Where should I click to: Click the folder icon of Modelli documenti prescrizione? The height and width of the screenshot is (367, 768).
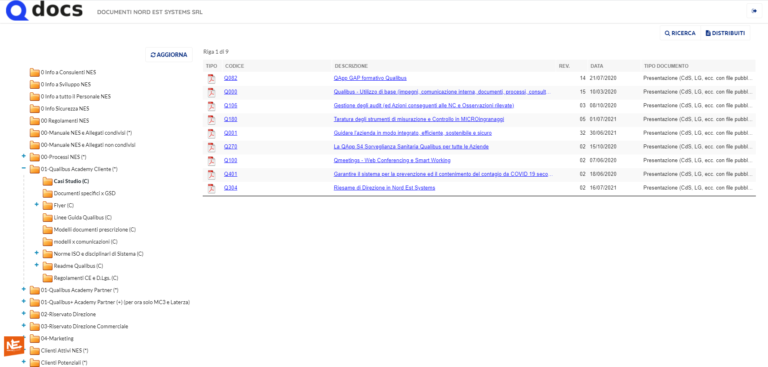[x=47, y=230]
